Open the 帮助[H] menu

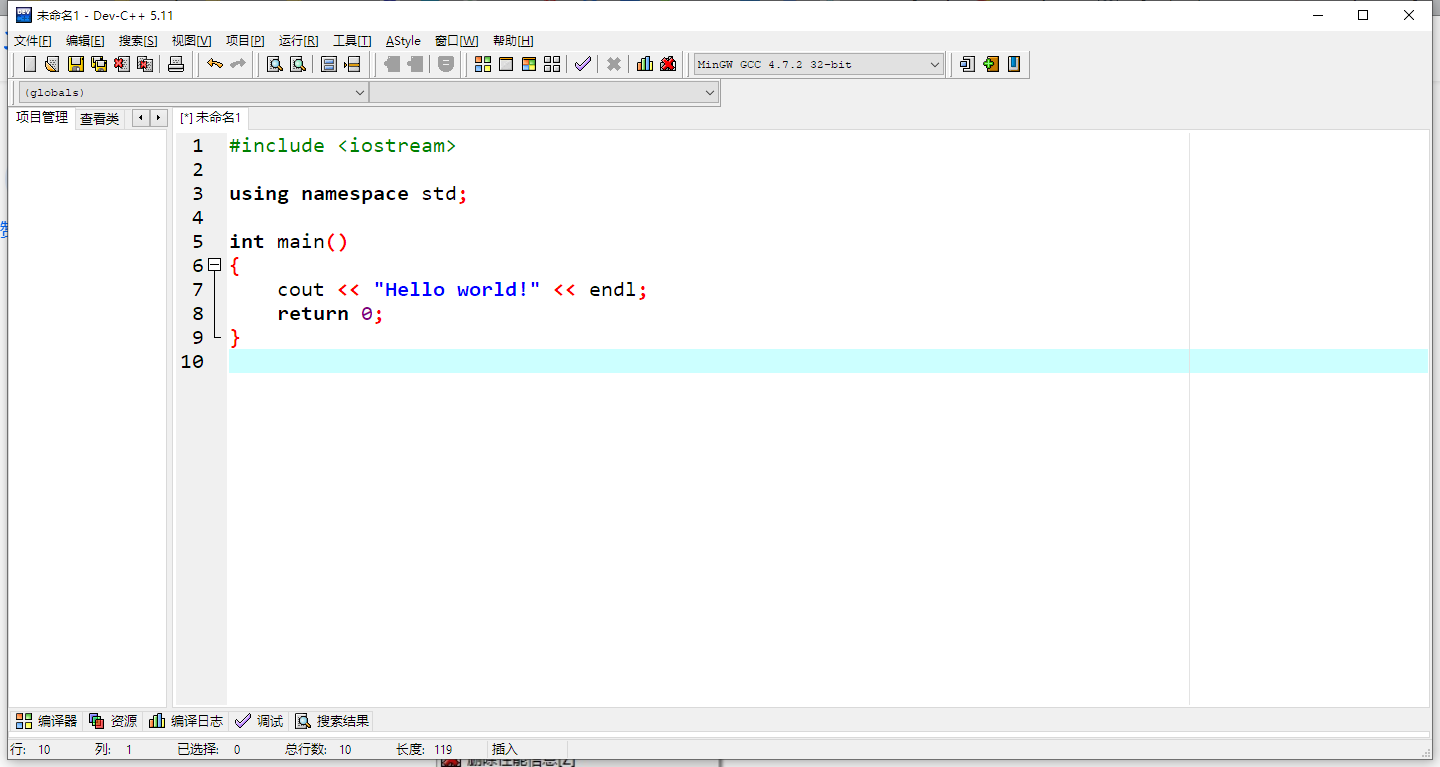click(513, 41)
